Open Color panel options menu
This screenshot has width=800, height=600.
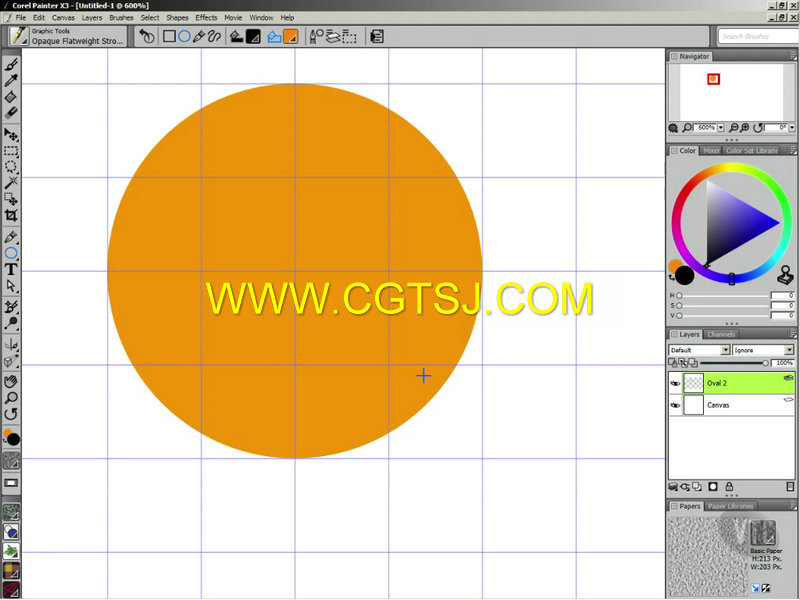[792, 151]
